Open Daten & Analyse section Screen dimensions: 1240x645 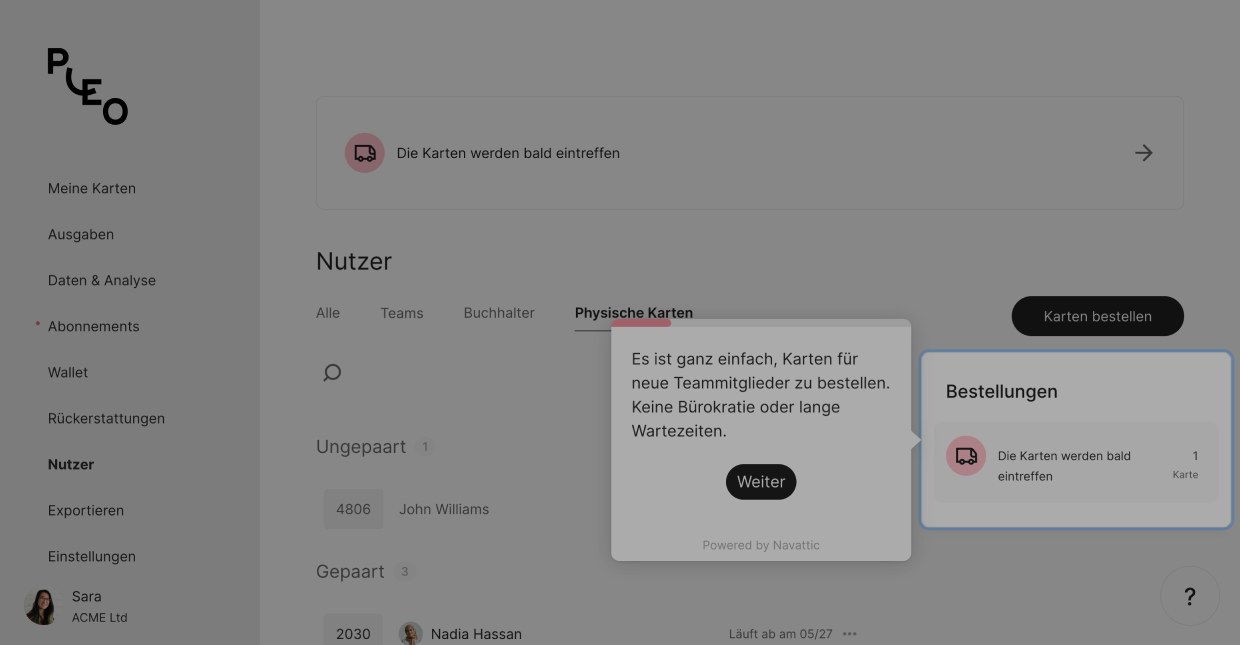(x=102, y=280)
